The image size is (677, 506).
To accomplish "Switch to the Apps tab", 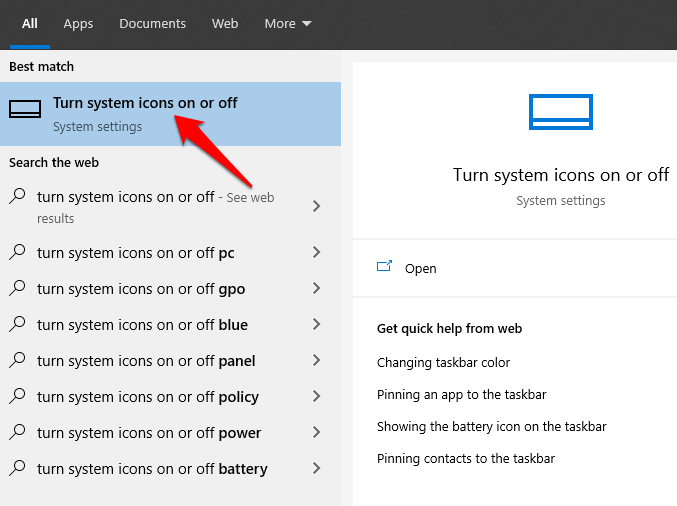I will coord(78,23).
